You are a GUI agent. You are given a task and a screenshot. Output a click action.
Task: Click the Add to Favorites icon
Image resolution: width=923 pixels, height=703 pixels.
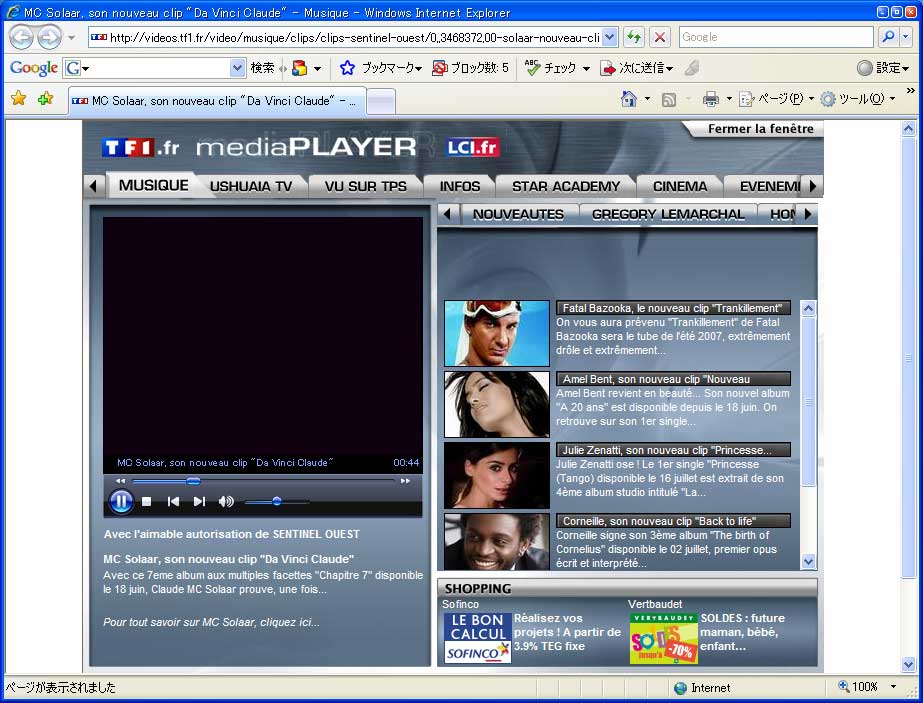[45, 98]
